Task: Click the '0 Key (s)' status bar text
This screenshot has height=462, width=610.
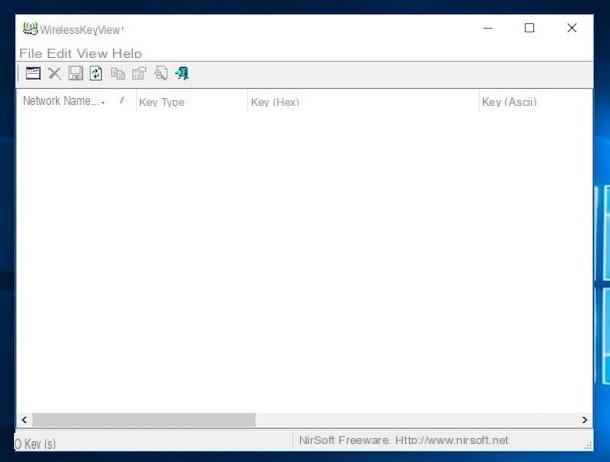Action: coord(35,443)
